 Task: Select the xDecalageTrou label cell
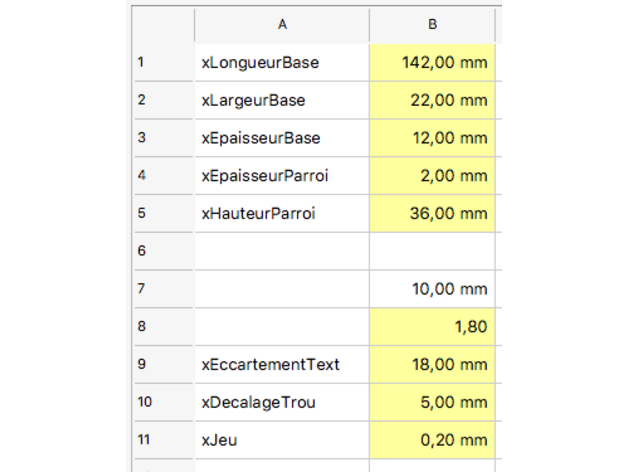pyautogui.click(x=282, y=402)
